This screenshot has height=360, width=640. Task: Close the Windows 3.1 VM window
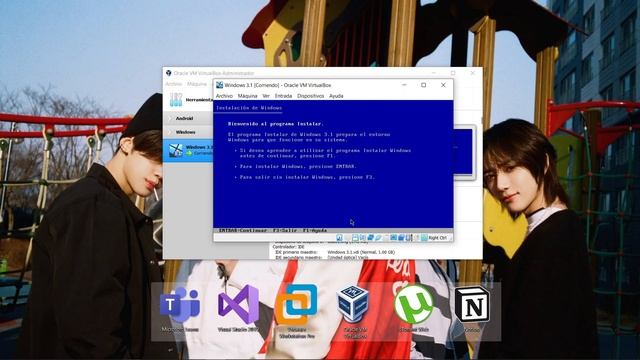click(x=443, y=85)
